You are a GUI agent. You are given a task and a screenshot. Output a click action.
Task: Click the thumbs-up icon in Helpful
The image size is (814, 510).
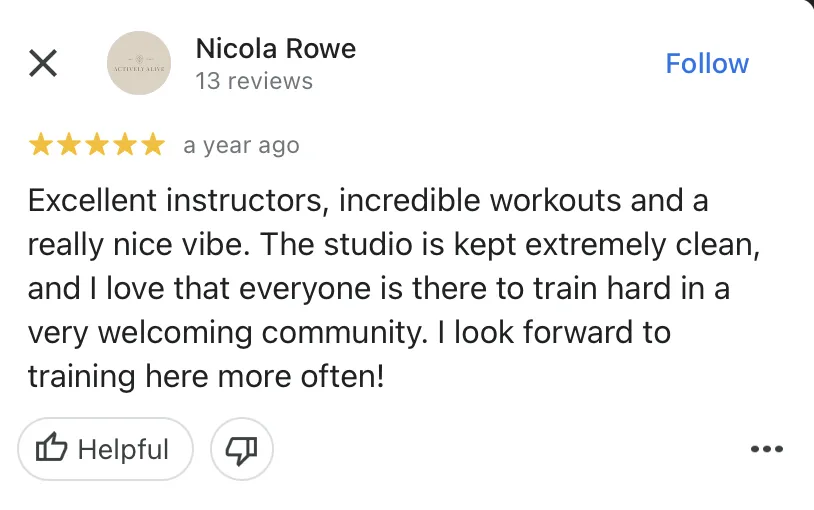[x=51, y=450]
